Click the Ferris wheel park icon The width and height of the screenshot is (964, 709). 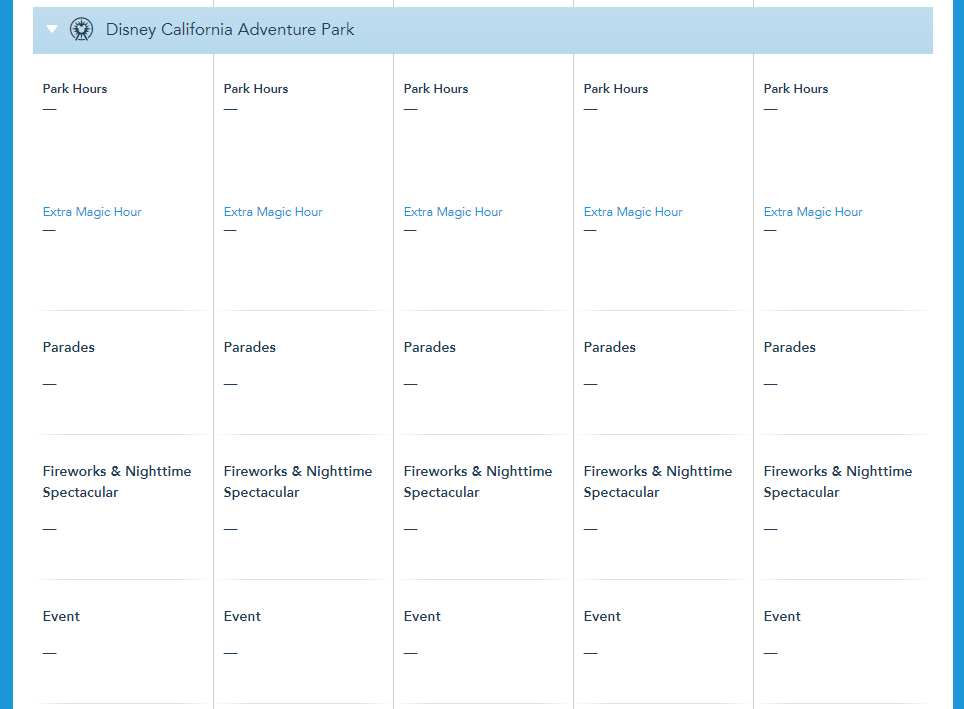81,30
